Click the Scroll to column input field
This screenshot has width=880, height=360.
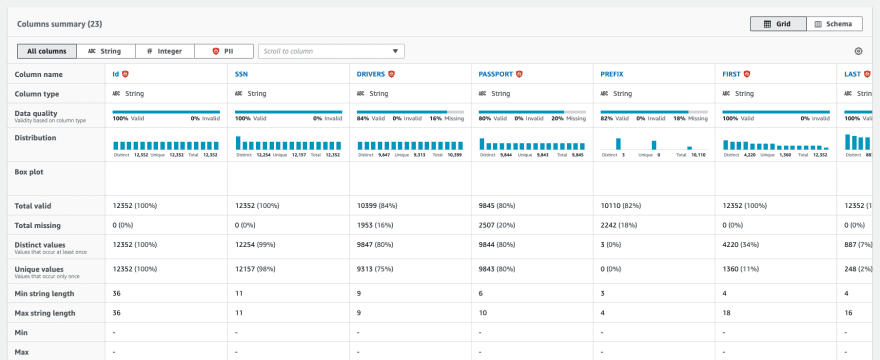click(331, 51)
